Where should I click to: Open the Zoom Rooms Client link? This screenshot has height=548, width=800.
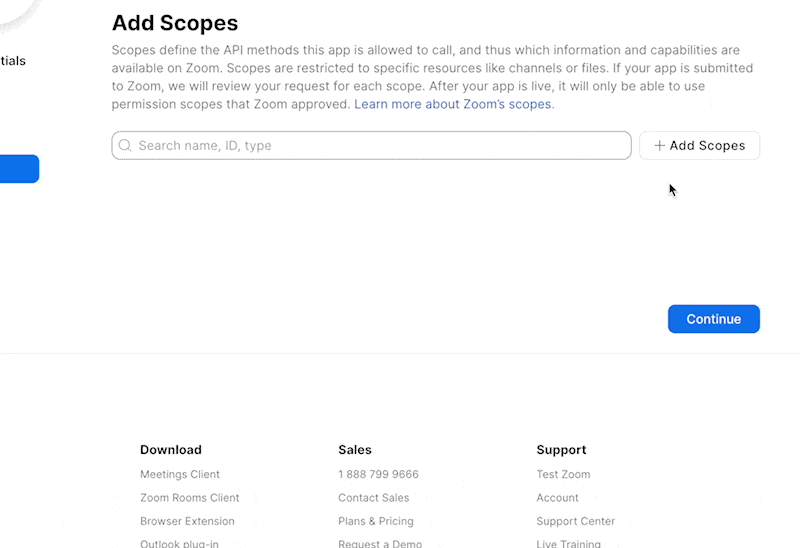click(x=190, y=498)
